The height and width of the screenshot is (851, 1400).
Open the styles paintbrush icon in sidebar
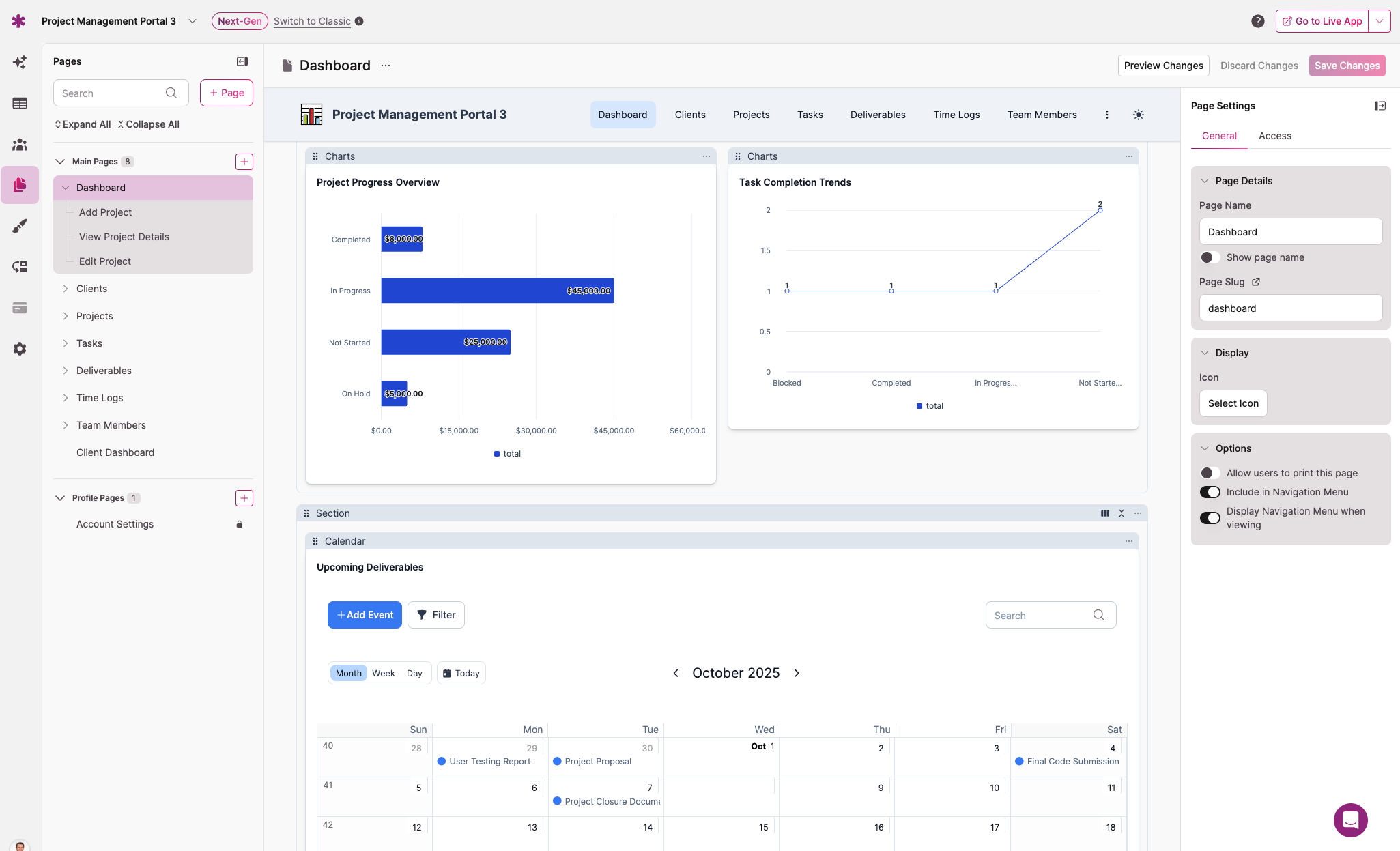pos(20,226)
